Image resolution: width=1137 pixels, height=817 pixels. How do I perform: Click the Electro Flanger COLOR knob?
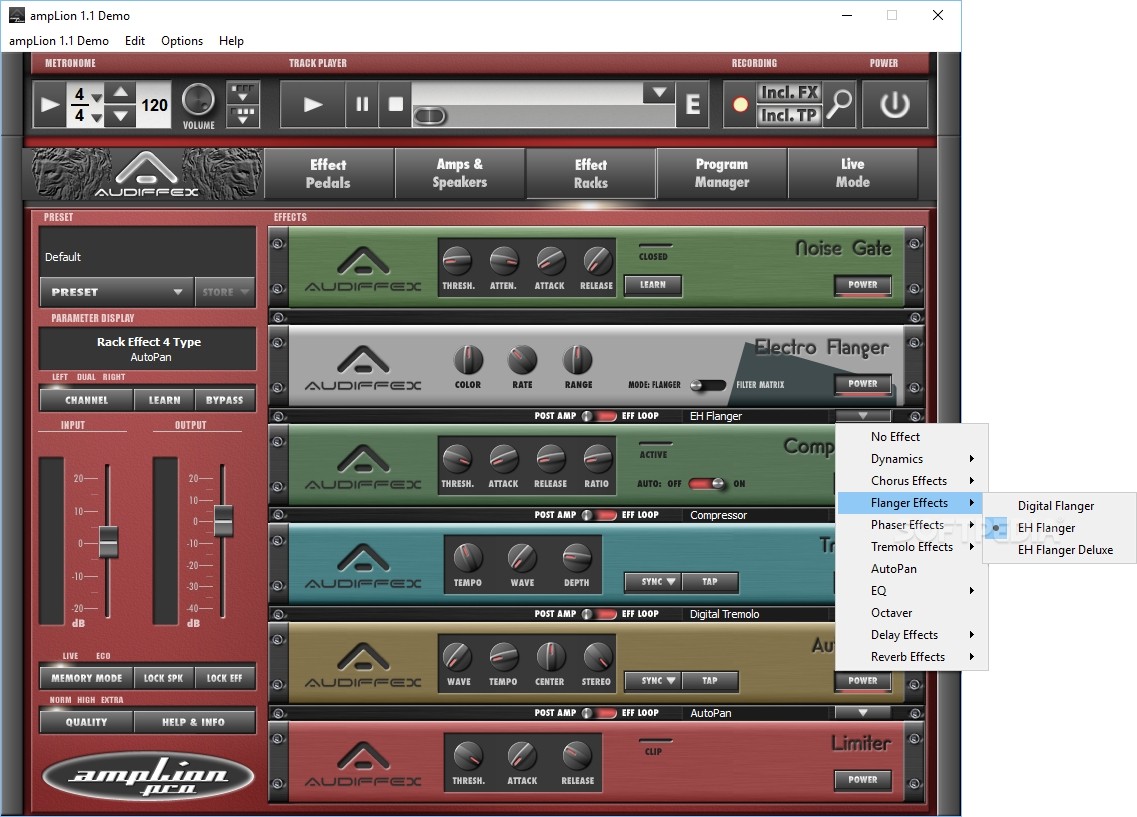click(x=468, y=360)
